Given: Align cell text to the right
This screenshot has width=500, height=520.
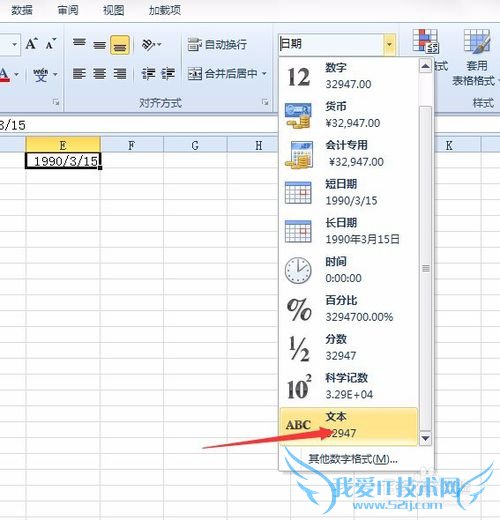Looking at the screenshot, I should [120, 73].
